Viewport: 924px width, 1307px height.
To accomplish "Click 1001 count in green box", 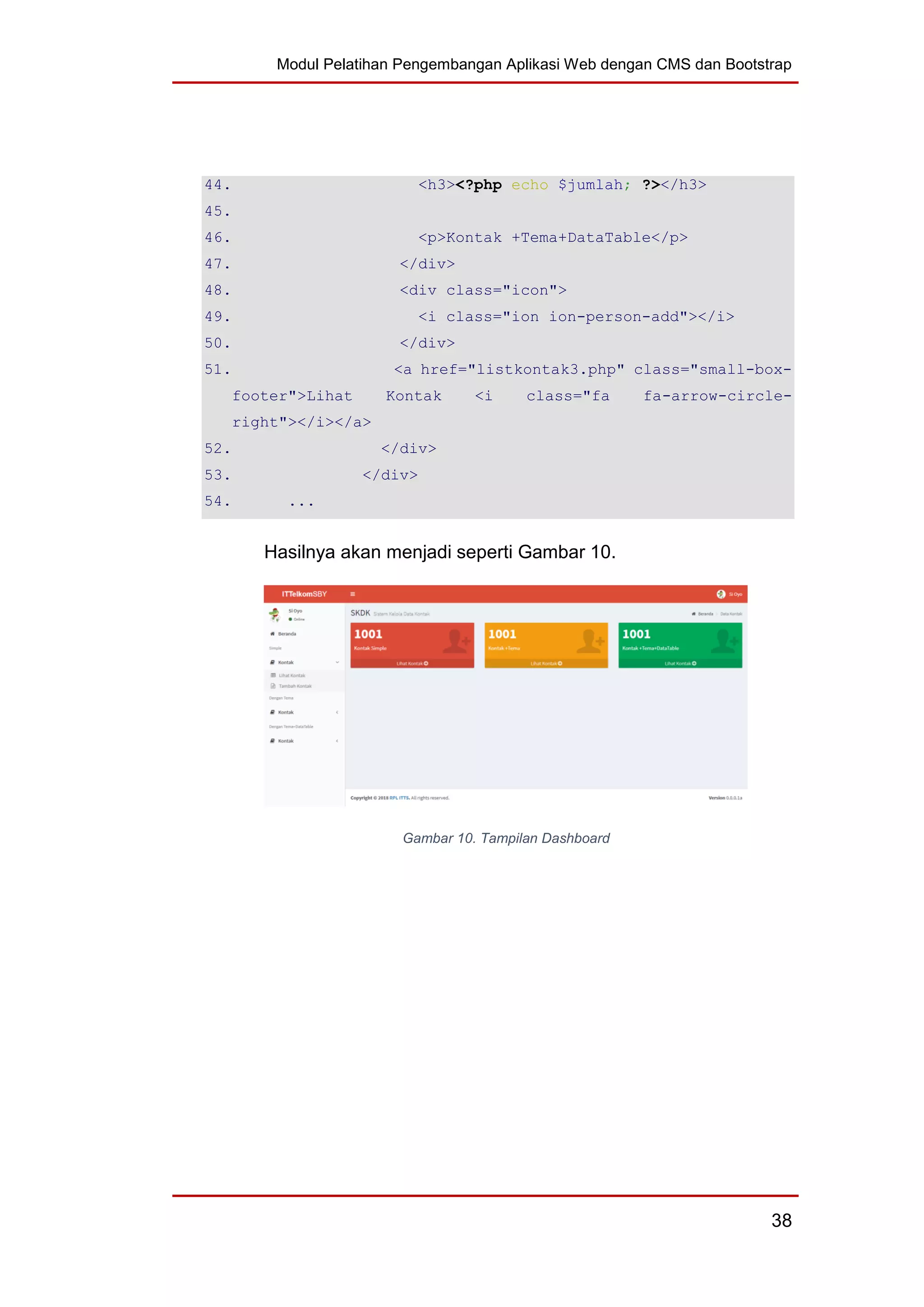I will point(636,634).
